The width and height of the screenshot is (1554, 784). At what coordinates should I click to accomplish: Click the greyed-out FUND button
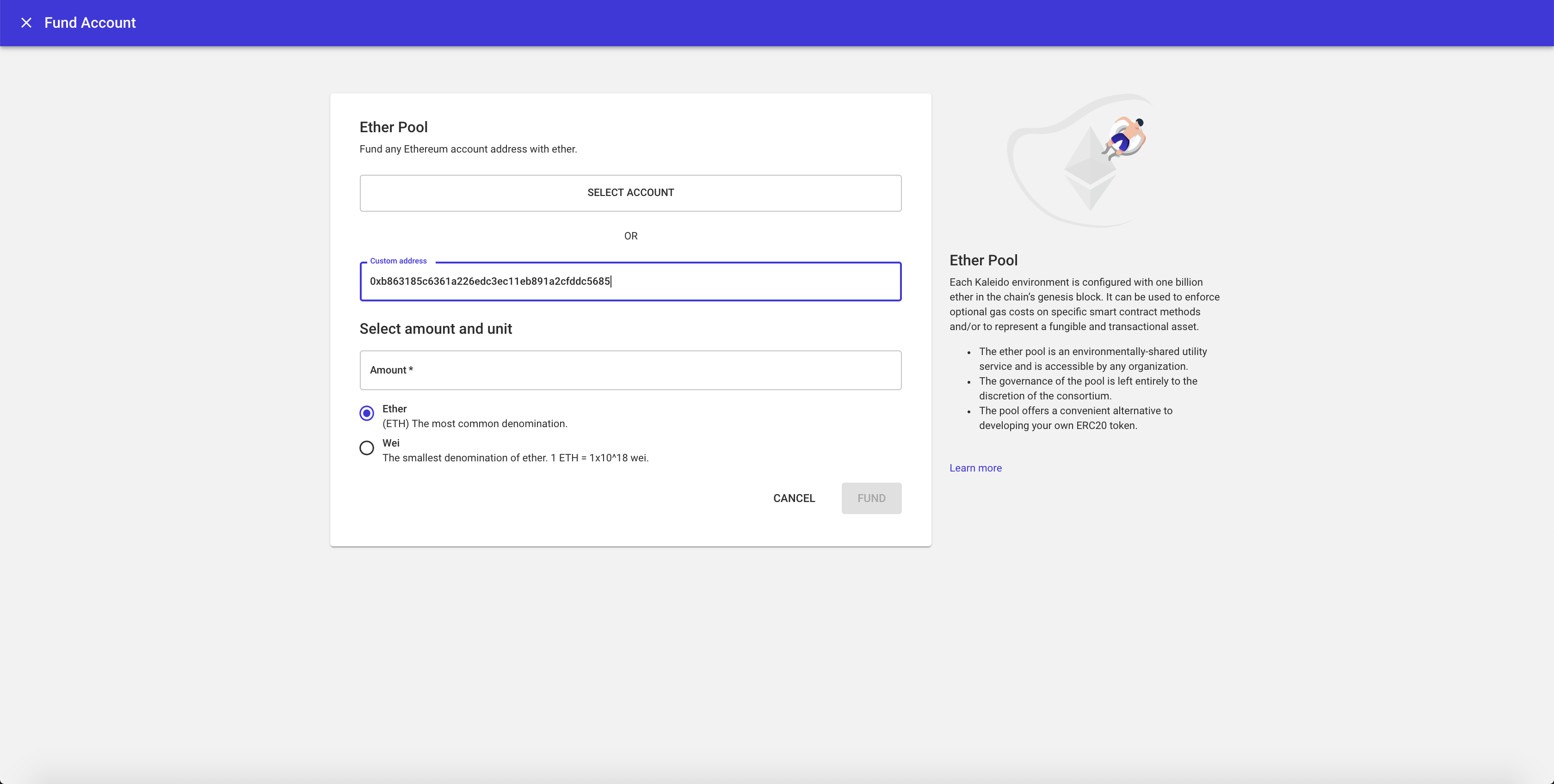pyautogui.click(x=871, y=498)
